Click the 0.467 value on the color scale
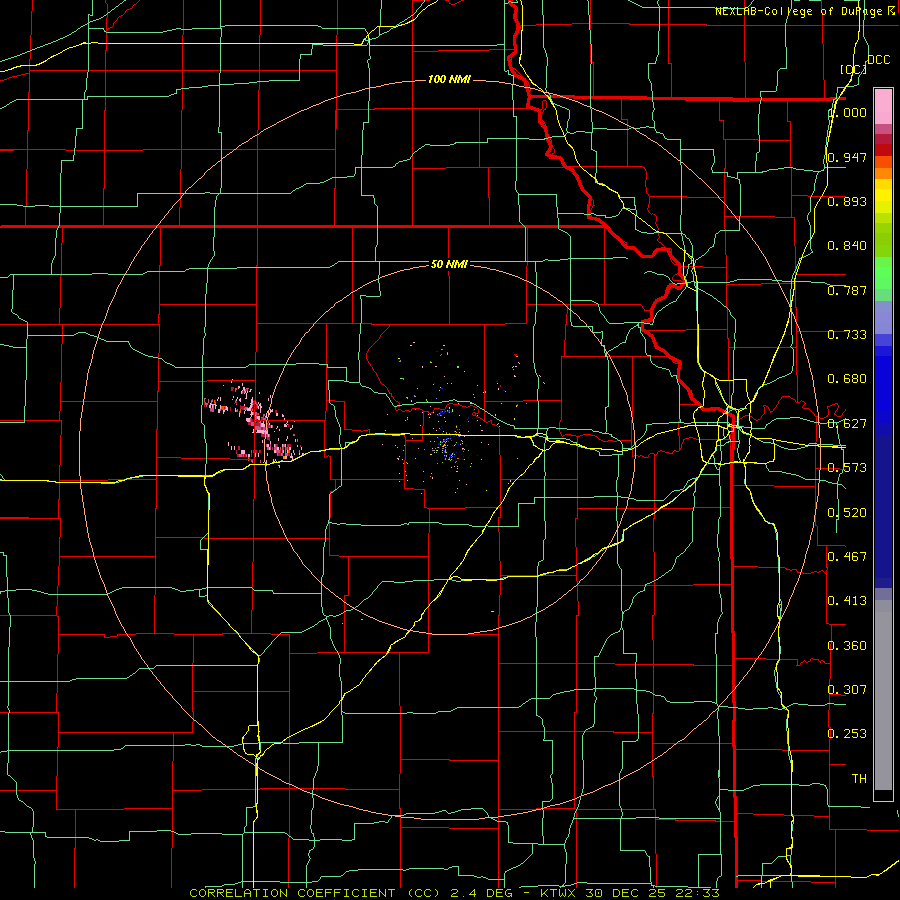The width and height of the screenshot is (900, 900). (847, 557)
